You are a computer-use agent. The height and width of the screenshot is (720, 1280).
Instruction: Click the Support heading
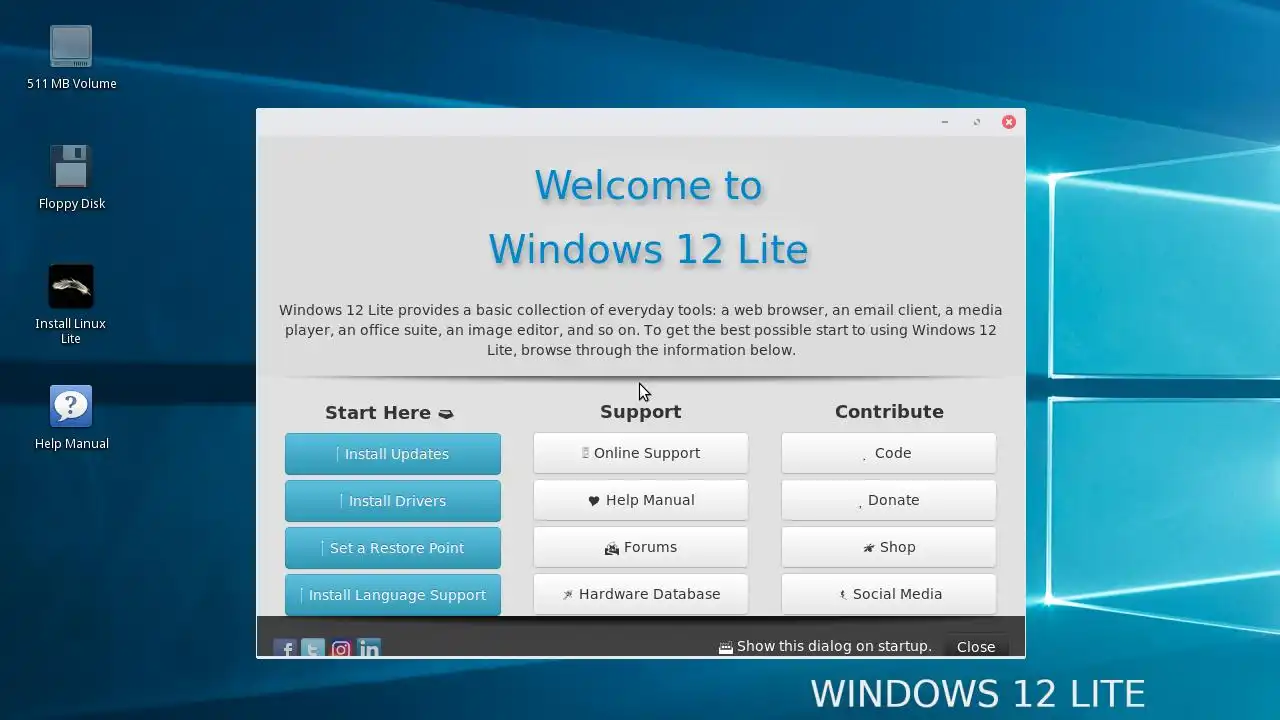point(641,412)
